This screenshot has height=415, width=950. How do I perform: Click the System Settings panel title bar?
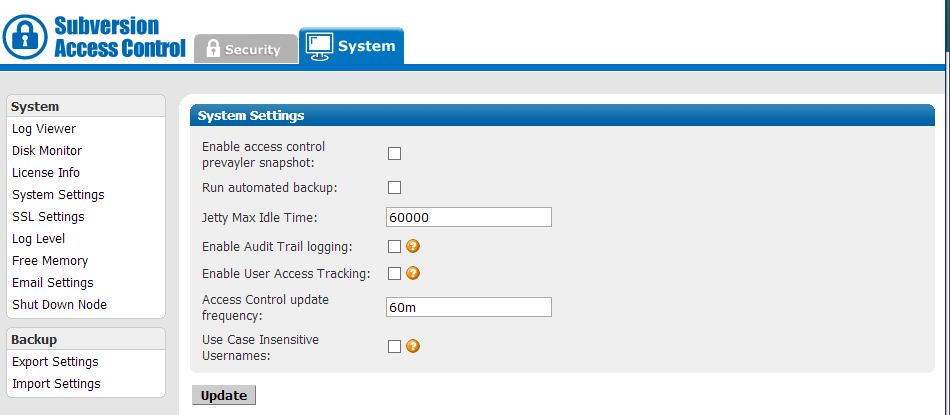[x=562, y=115]
